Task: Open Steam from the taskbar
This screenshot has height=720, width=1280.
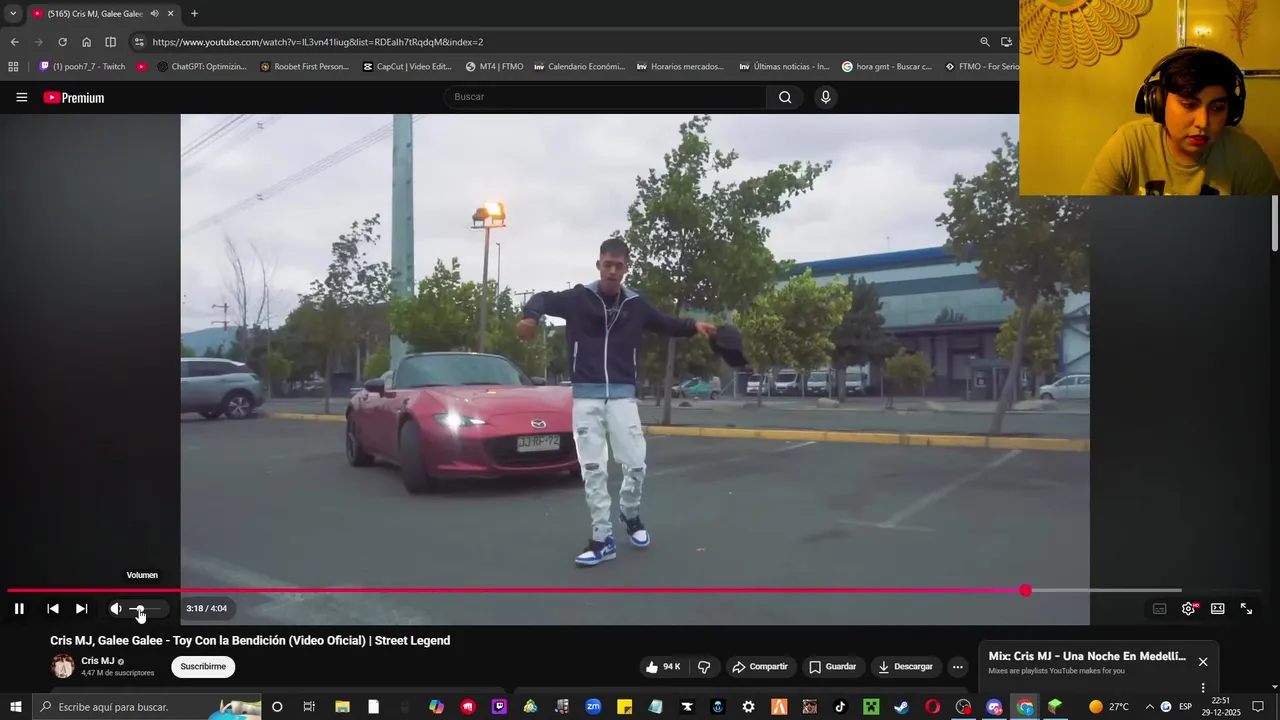Action: click(901, 707)
